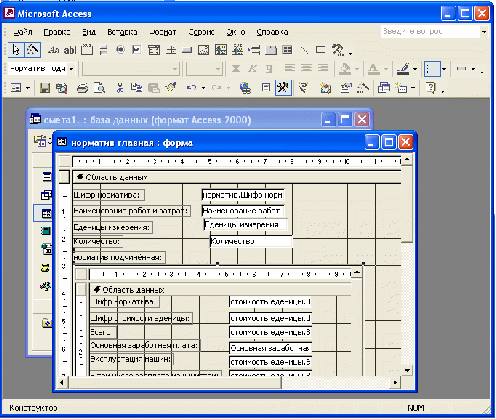496x419 pixels.
Task: Pick the Page Break toolbox tool
Action: 254,50
